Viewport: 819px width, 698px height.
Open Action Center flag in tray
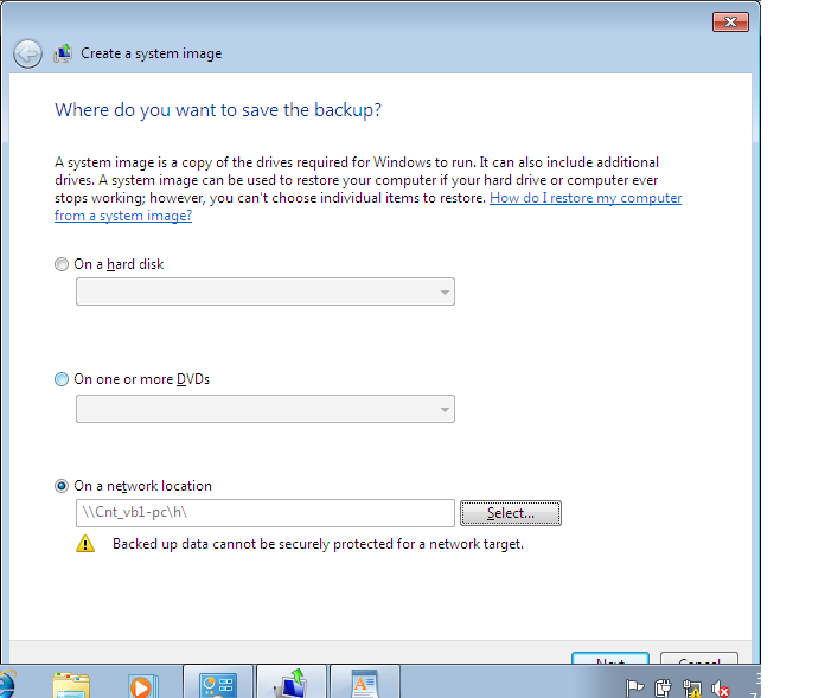[x=634, y=688]
